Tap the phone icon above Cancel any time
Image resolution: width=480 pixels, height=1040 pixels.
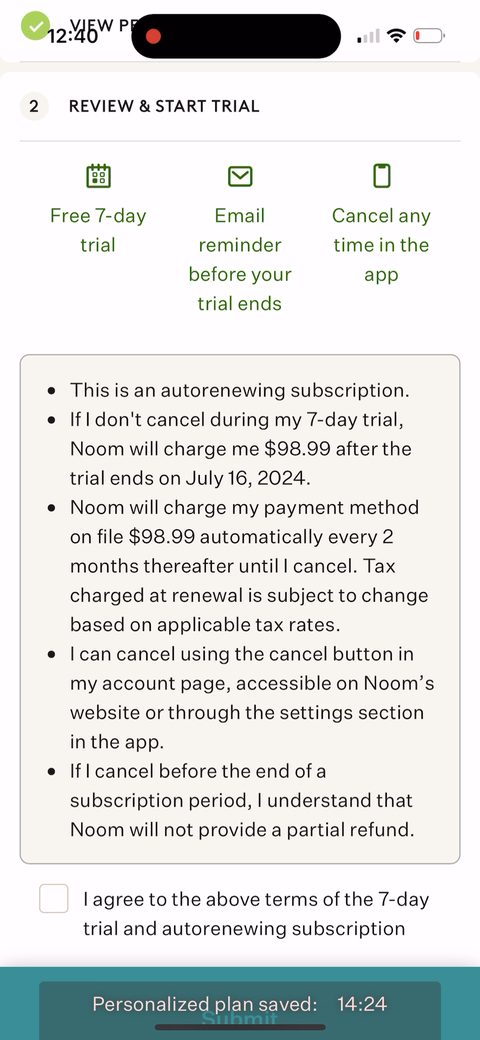[x=381, y=176]
